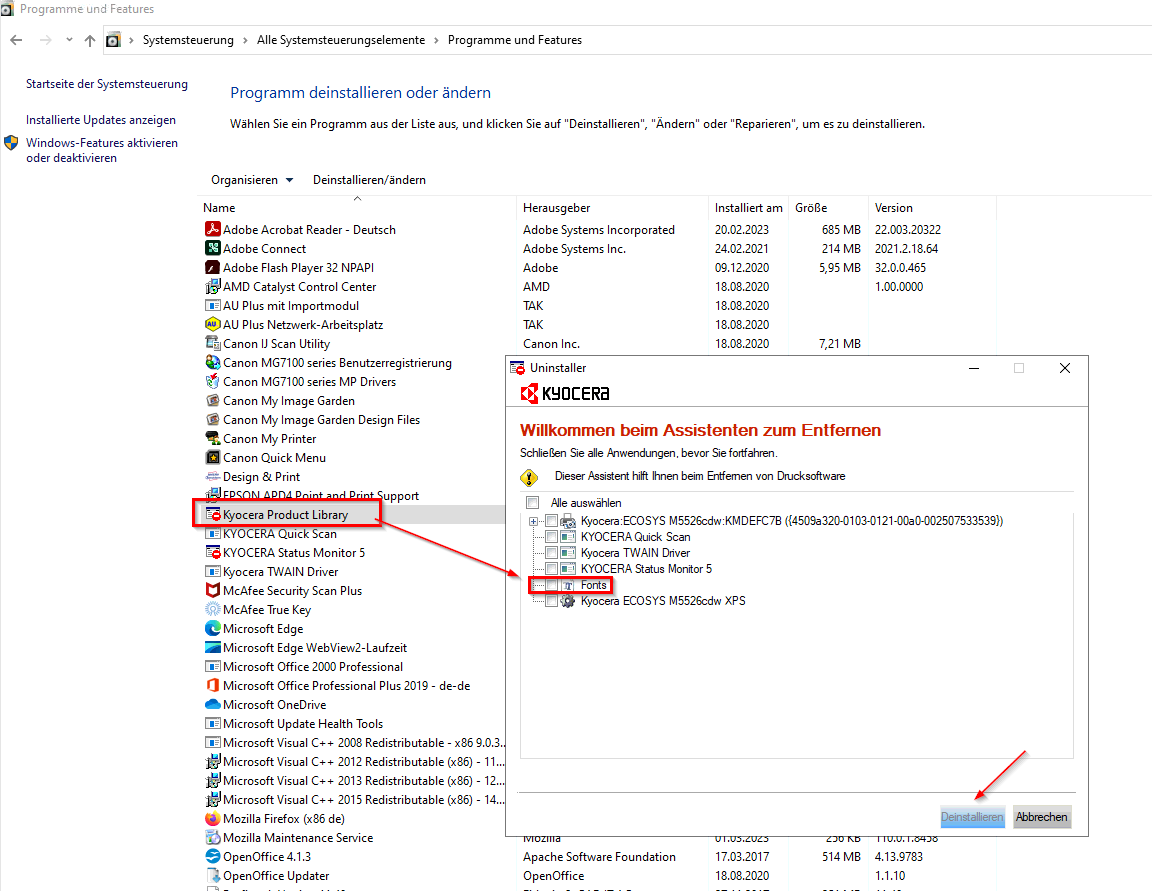This screenshot has height=891, width=1152.
Task: Expand breadcrumb chevron after Systemsteuerung
Action: 245,40
